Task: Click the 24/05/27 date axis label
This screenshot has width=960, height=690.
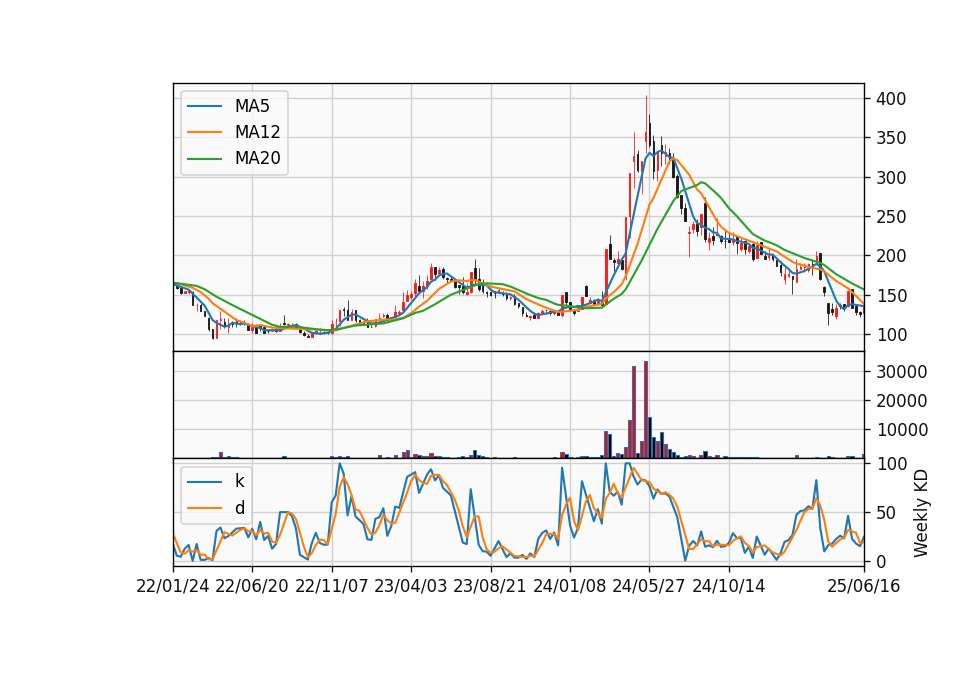Action: point(649,586)
